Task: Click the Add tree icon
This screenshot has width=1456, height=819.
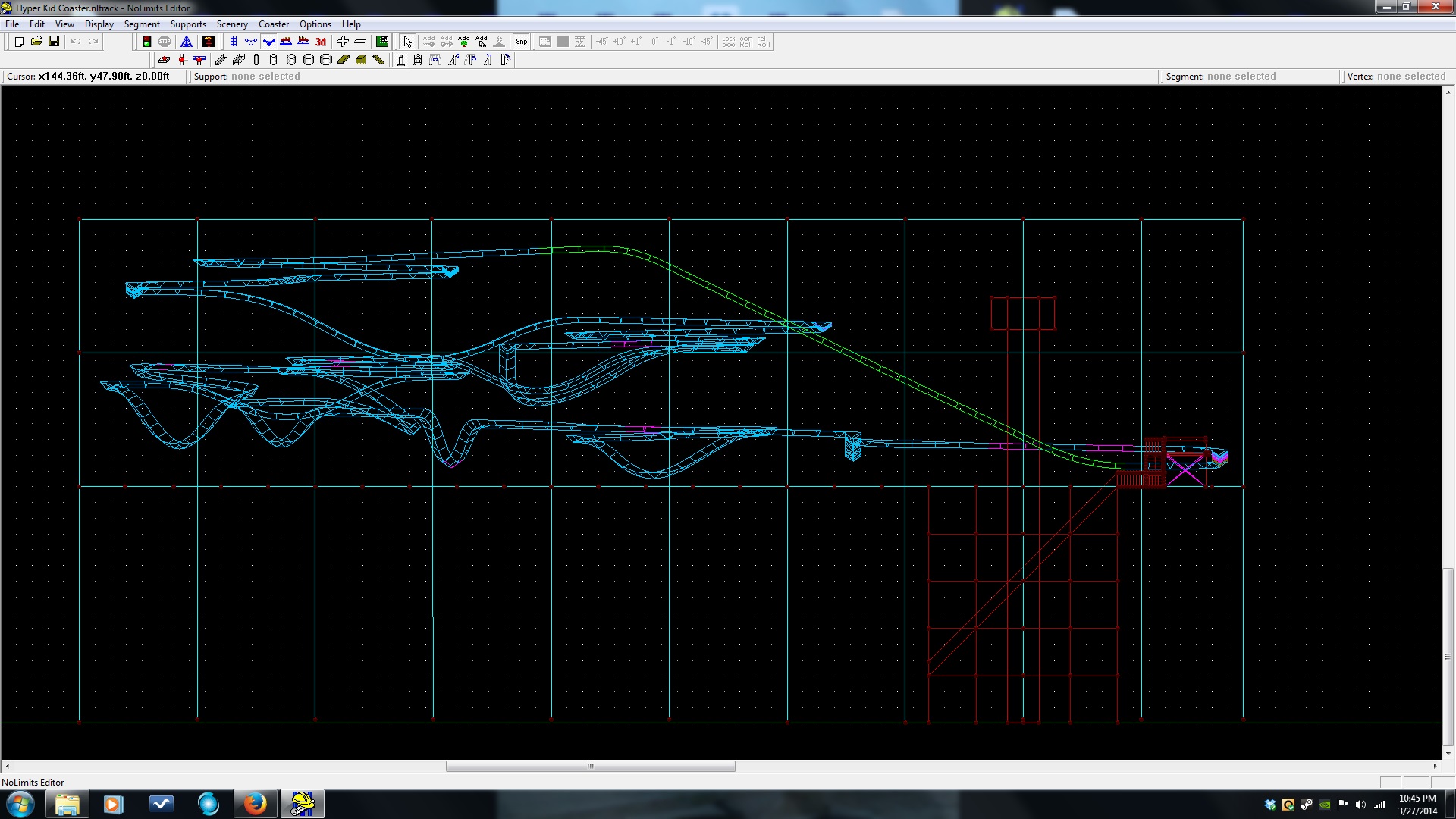Action: pos(463,42)
